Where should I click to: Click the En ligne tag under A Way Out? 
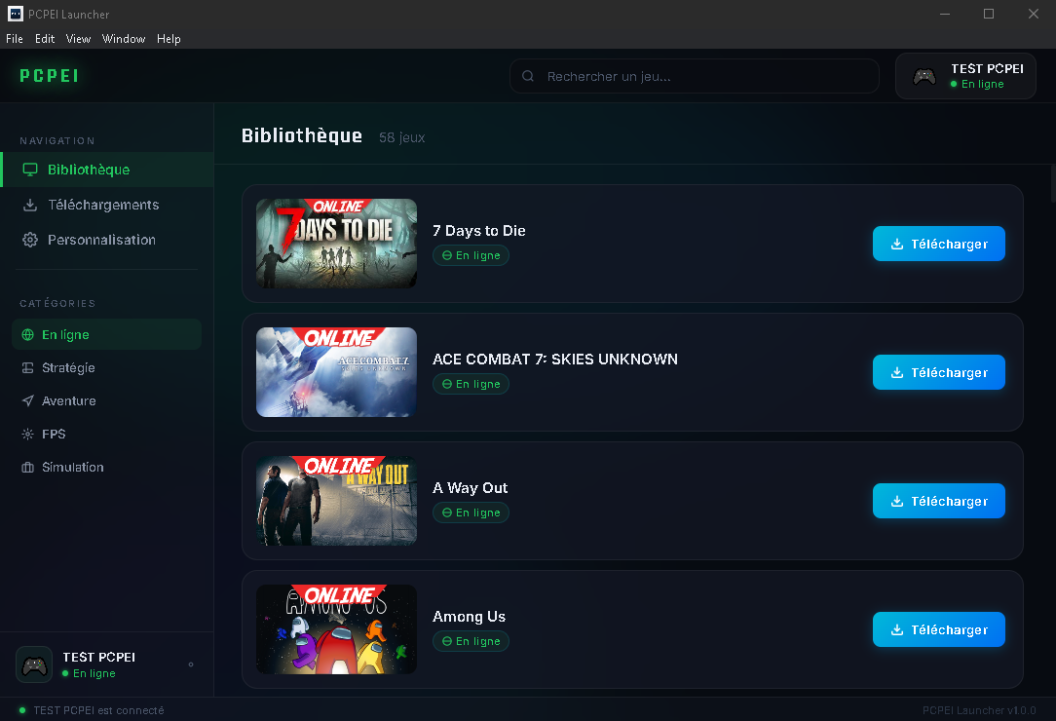471,513
